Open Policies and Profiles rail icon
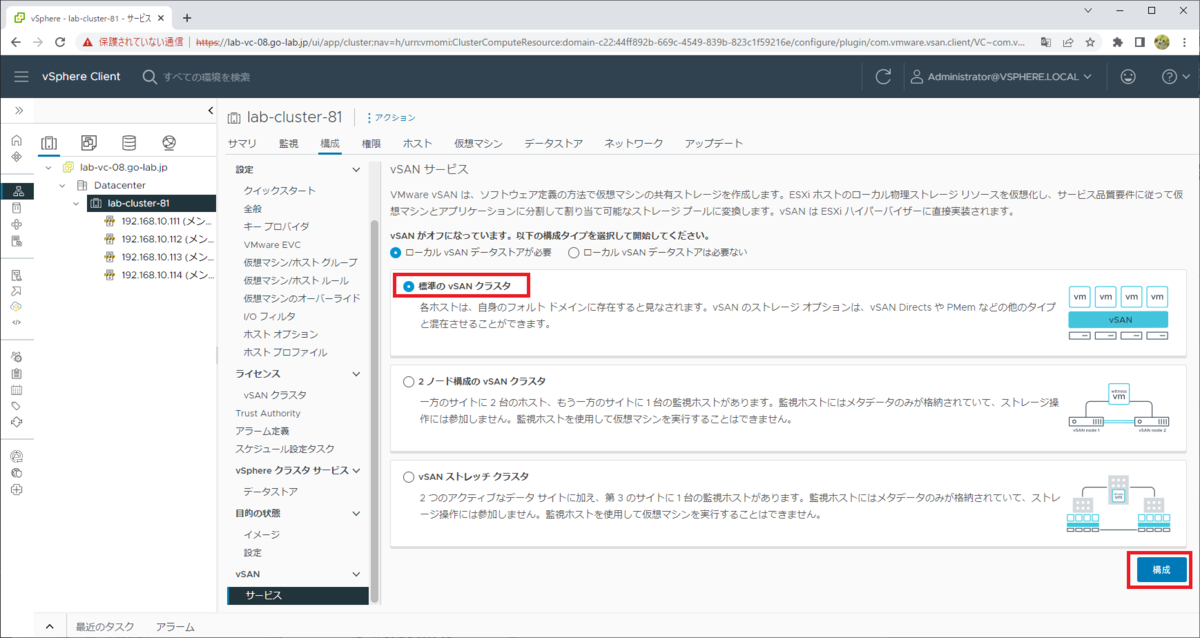 point(16,274)
